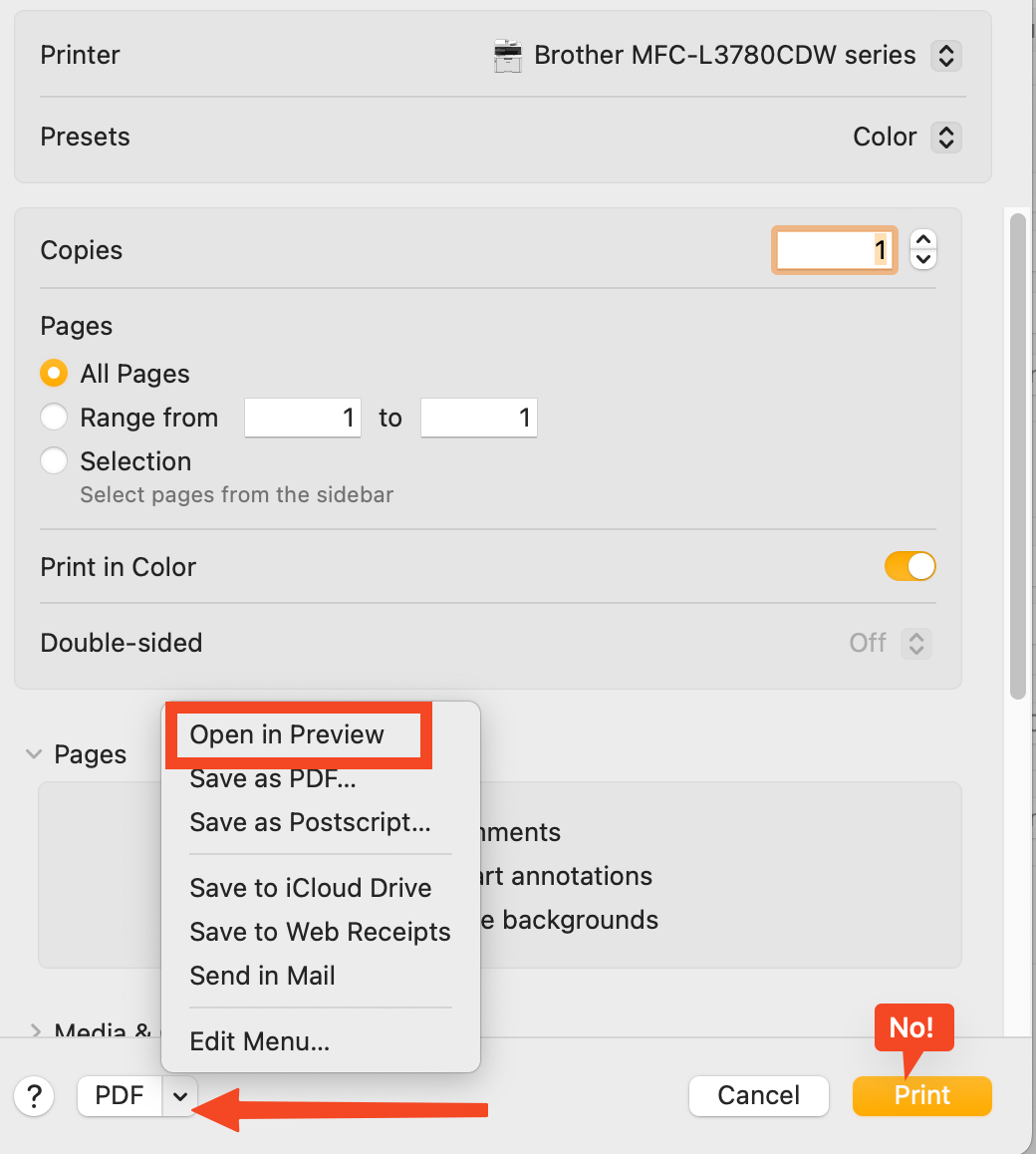Screen dimensions: 1036x1154
Task: Select the Range from radio button
Action: (54, 417)
